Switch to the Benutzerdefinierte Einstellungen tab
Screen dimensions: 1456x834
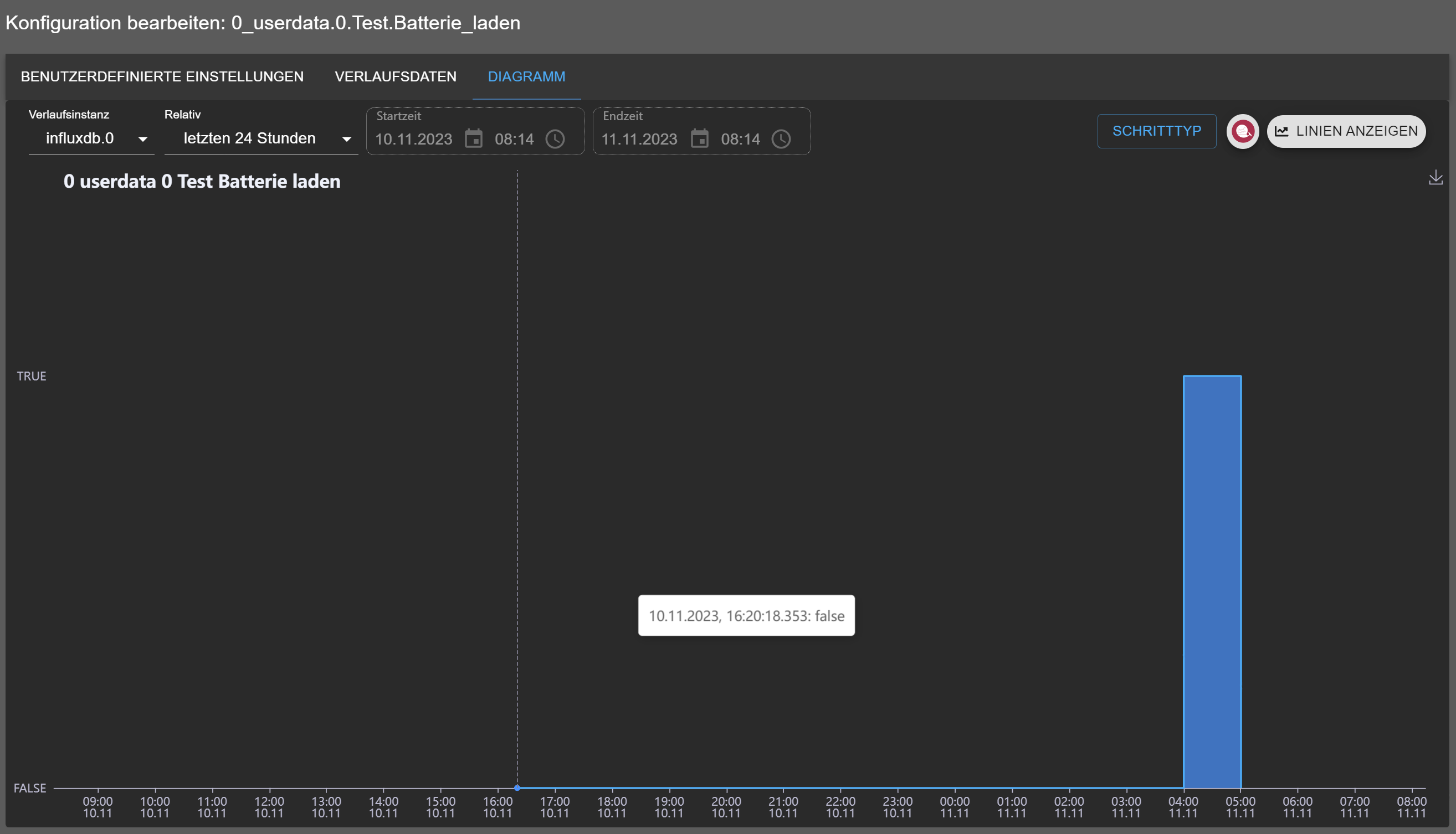coord(162,77)
